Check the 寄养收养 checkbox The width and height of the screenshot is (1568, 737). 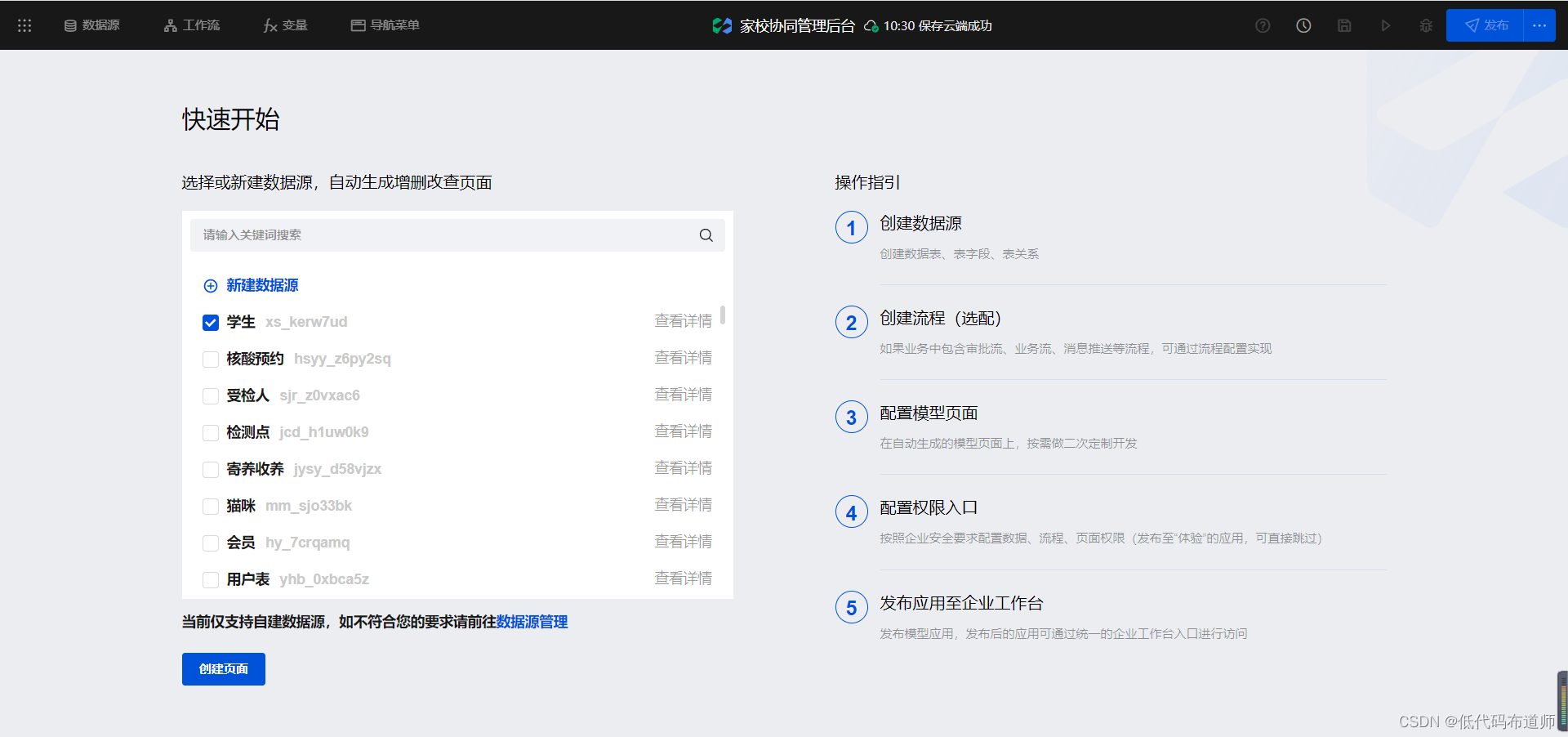(x=211, y=470)
